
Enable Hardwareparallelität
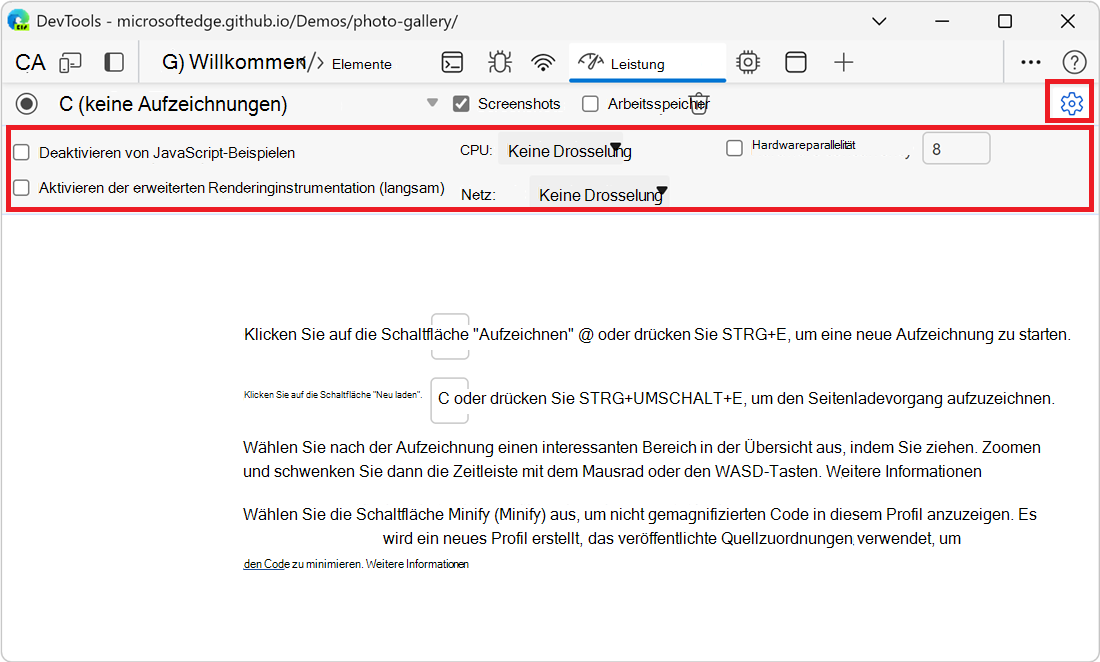(x=735, y=147)
